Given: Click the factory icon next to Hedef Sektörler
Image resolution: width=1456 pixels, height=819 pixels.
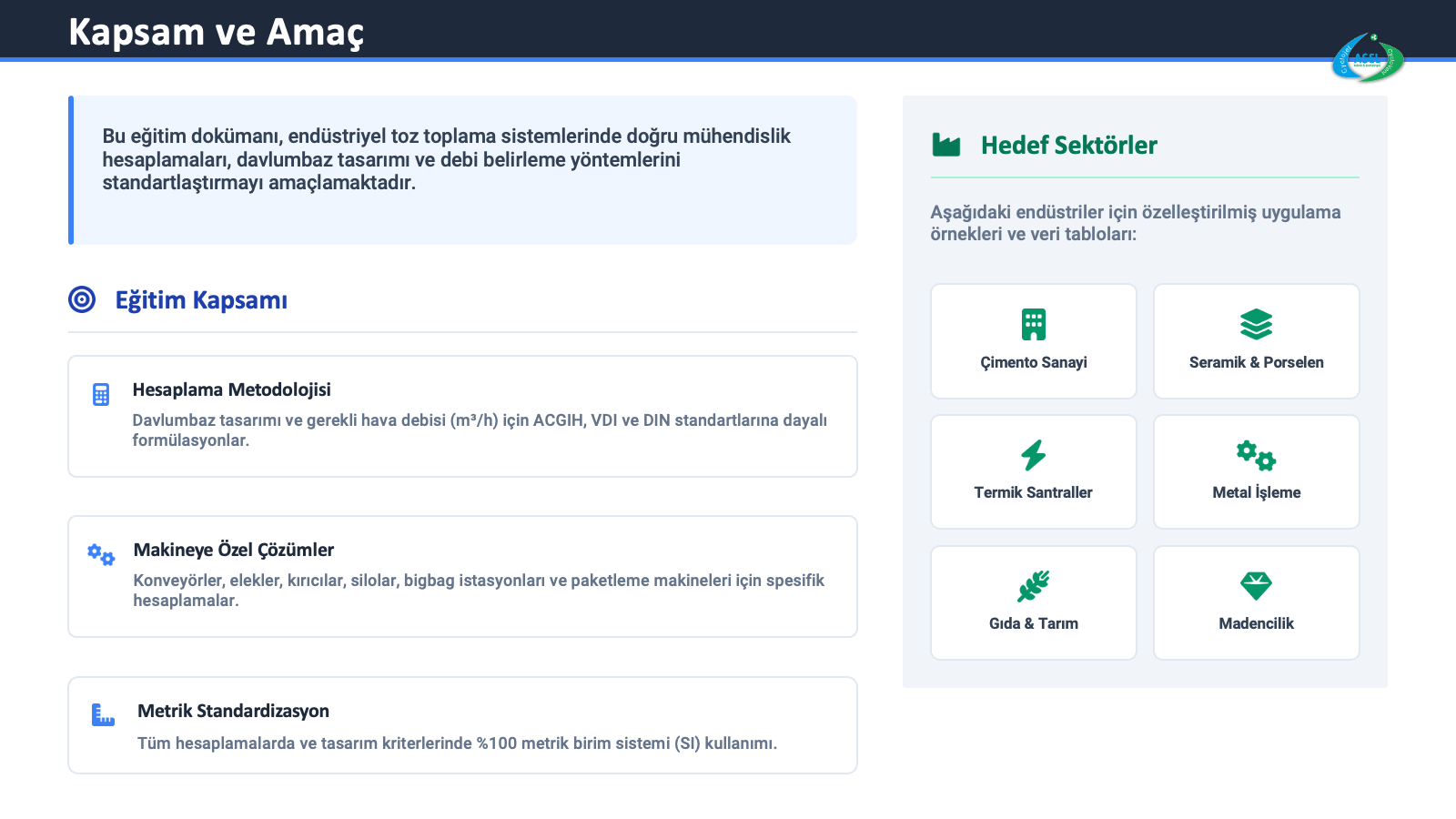Looking at the screenshot, I should click(x=946, y=145).
